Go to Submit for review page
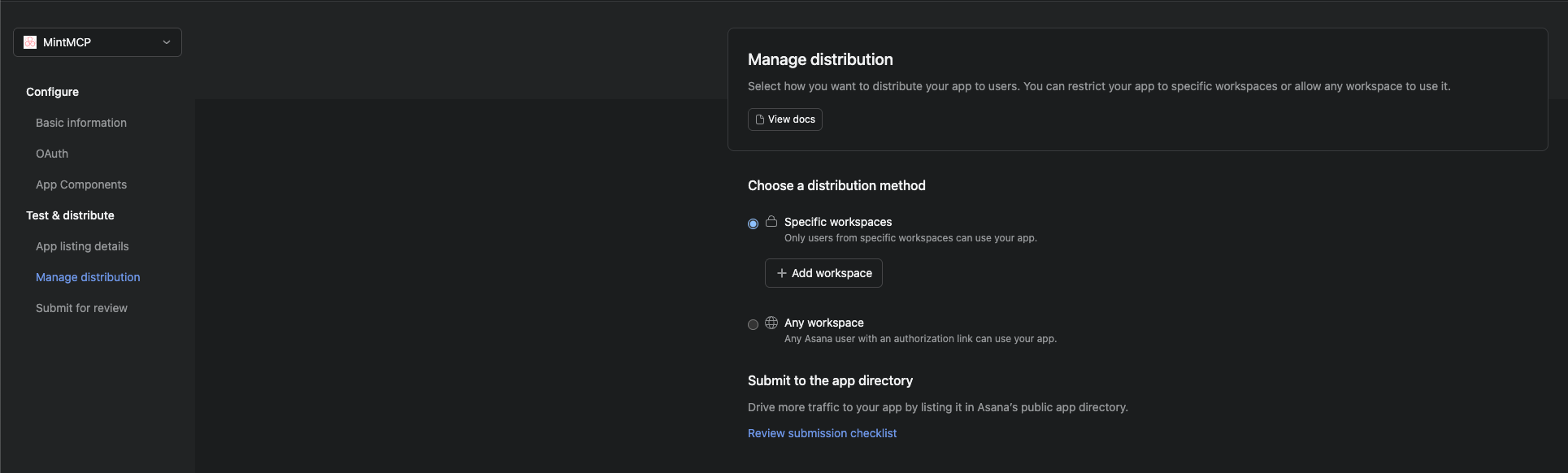The height and width of the screenshot is (473, 1568). tap(81, 308)
